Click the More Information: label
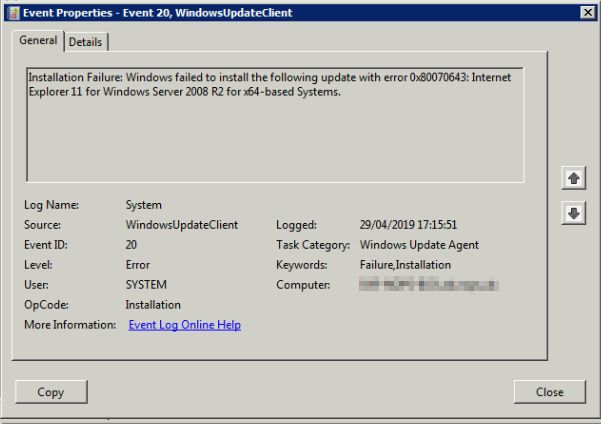 (x=70, y=325)
